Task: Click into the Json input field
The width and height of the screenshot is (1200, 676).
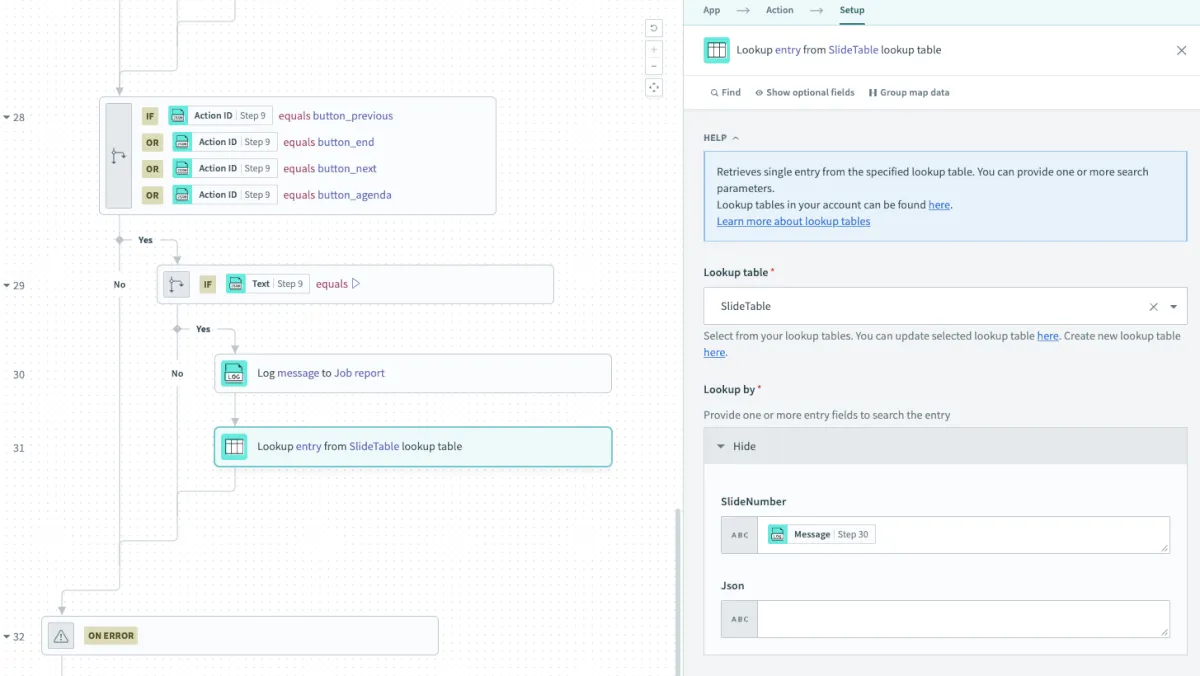Action: (x=964, y=619)
